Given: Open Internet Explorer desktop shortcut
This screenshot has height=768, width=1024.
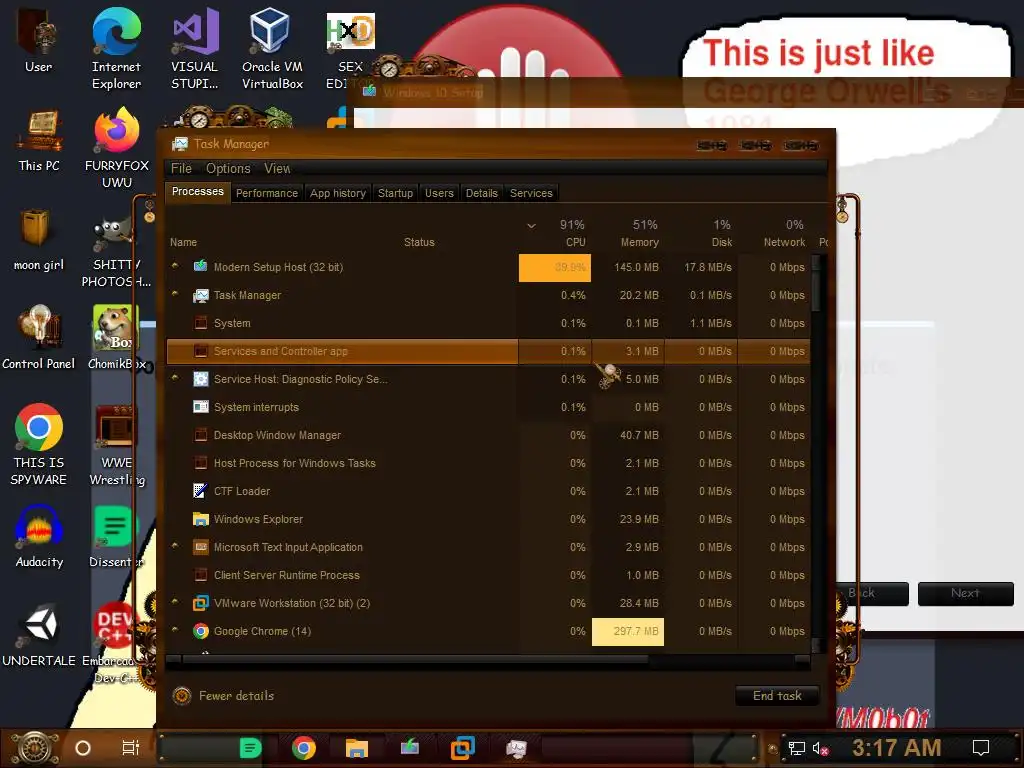Looking at the screenshot, I should [x=116, y=48].
